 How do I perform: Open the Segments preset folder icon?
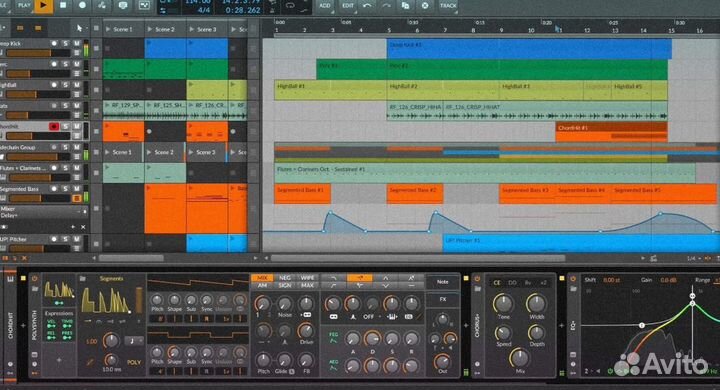click(83, 279)
